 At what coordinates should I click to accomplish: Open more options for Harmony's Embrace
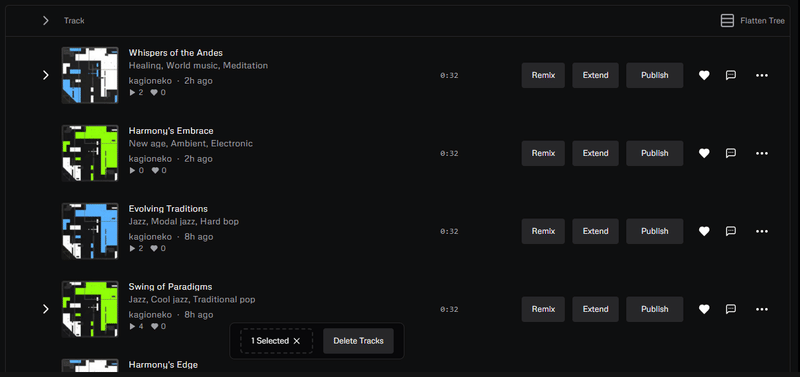point(762,154)
